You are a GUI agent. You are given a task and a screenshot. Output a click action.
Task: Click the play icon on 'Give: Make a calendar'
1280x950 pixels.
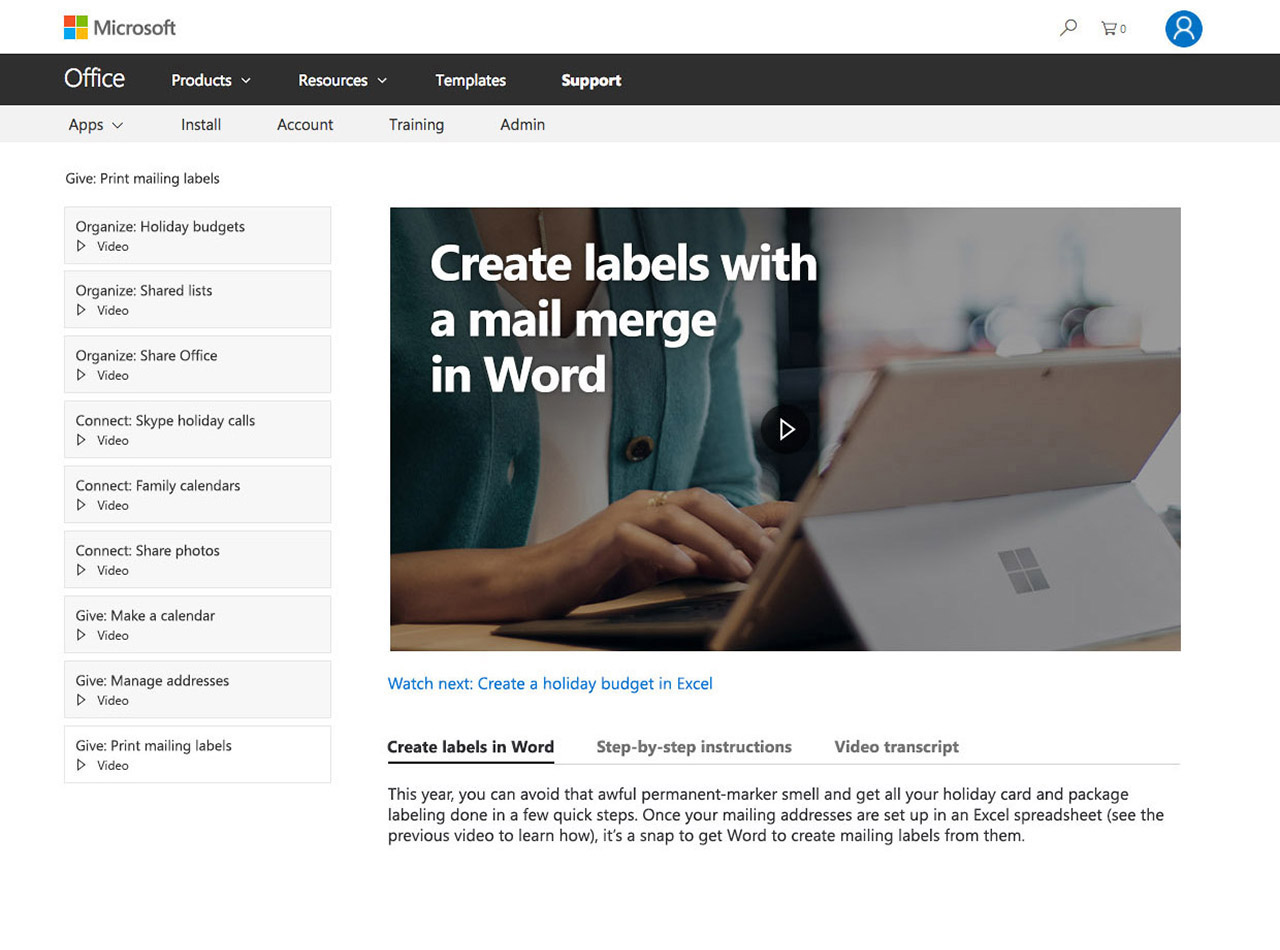coord(80,635)
